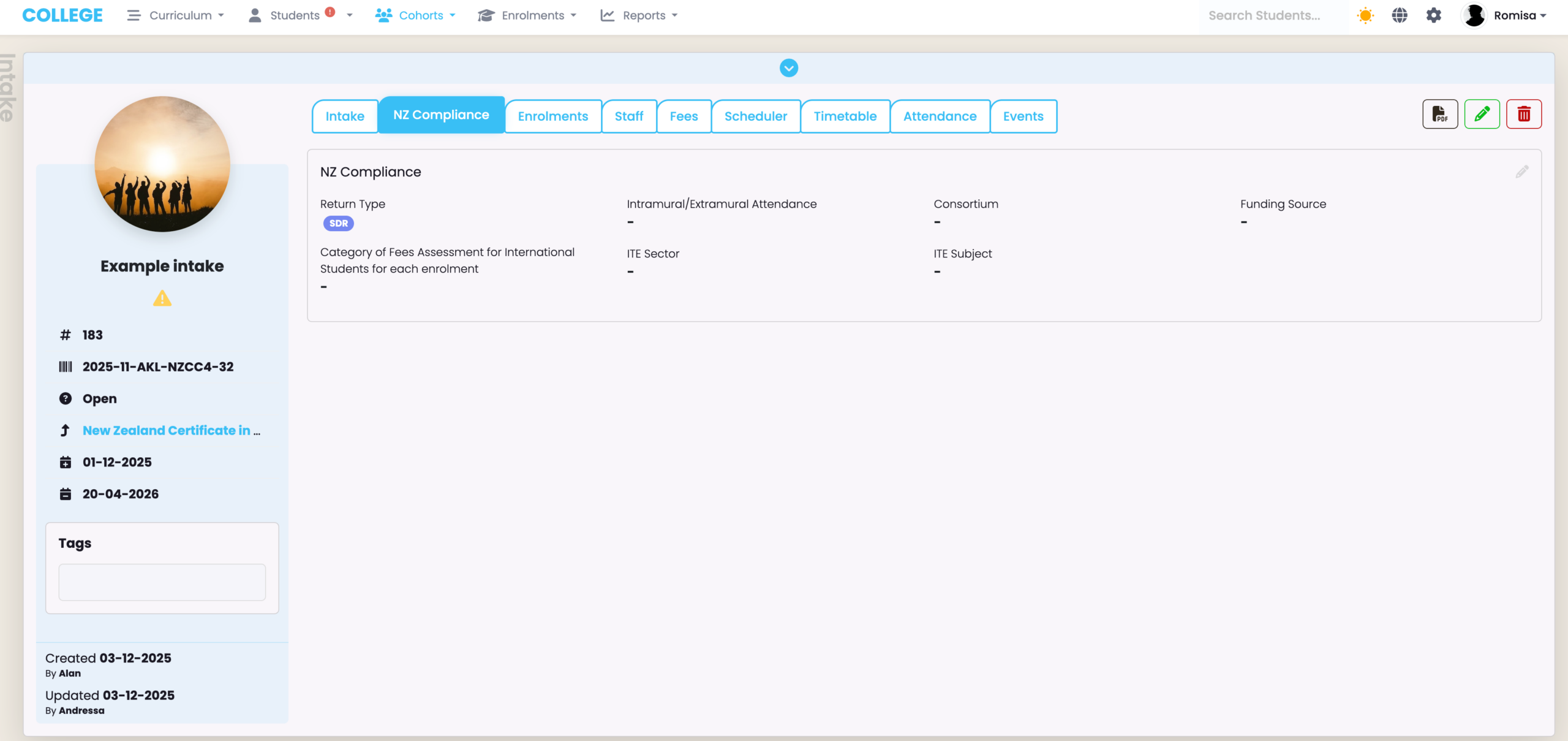The width and height of the screenshot is (1568, 741).
Task: Click the intake sunset profile image
Action: click(x=162, y=164)
